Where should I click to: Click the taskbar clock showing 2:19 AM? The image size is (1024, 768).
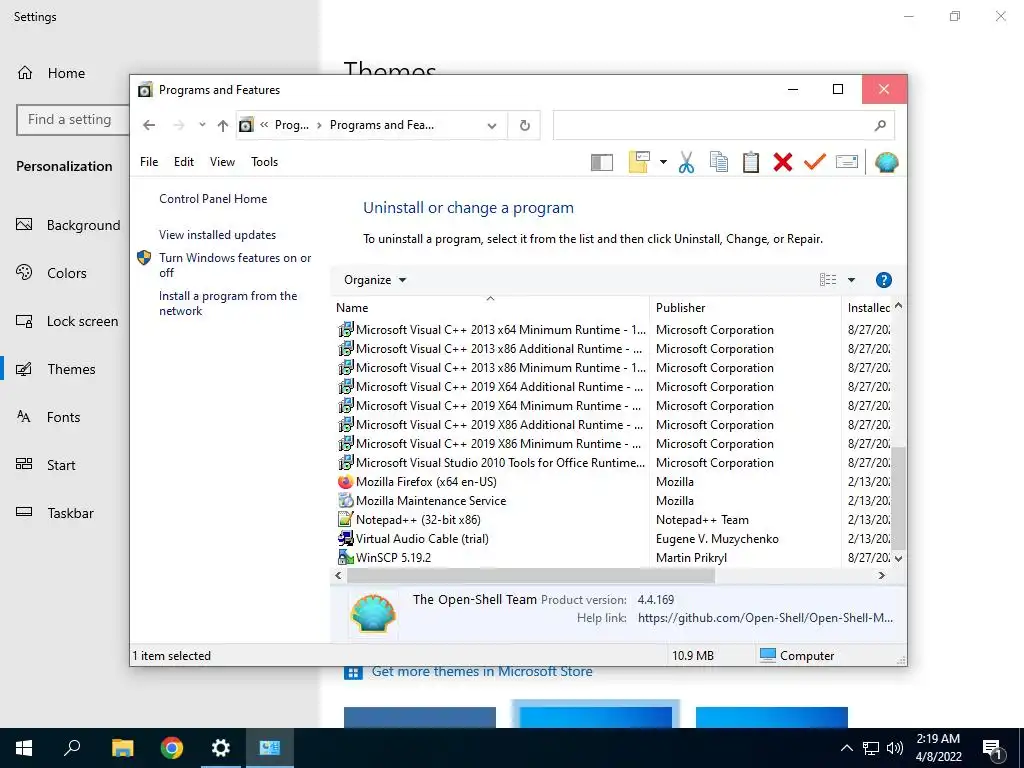pos(938,748)
